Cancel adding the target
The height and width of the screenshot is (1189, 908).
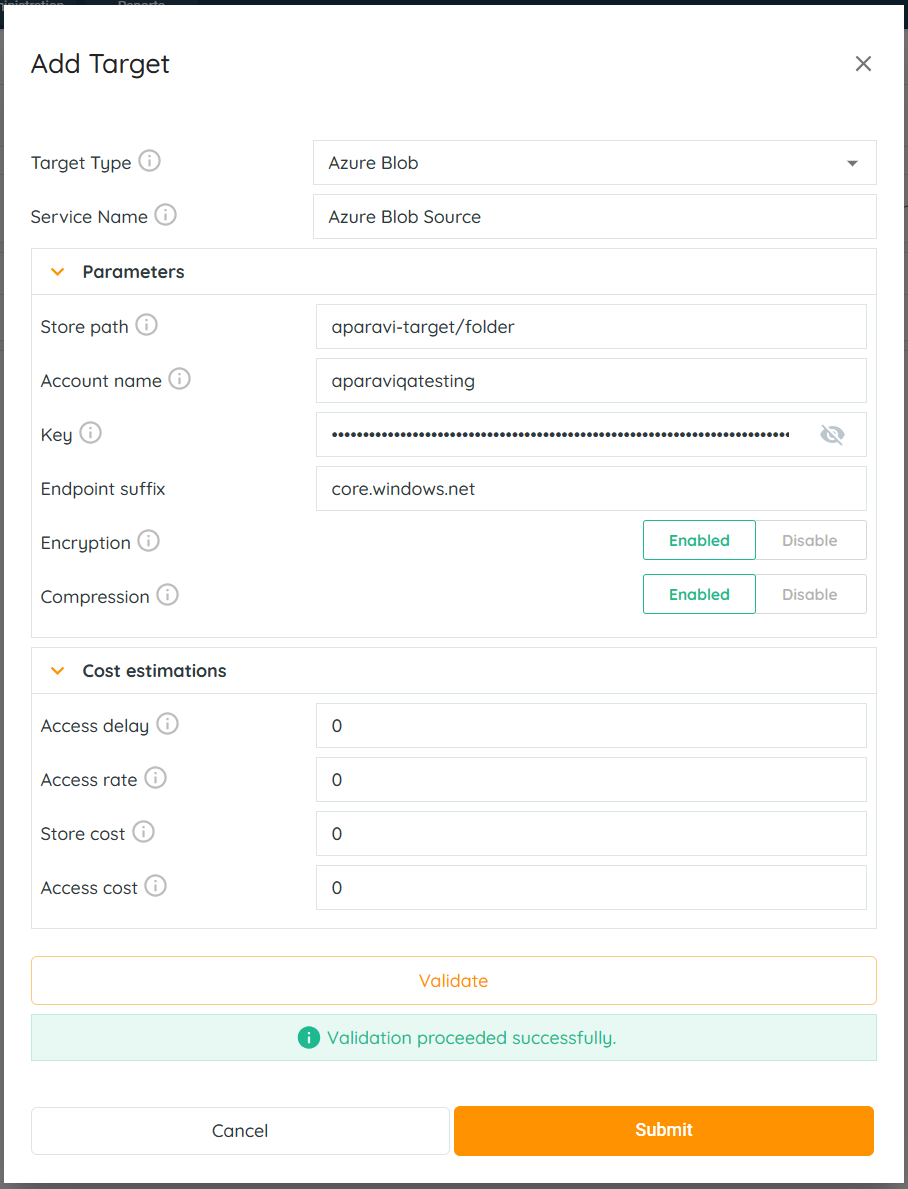(x=240, y=1131)
